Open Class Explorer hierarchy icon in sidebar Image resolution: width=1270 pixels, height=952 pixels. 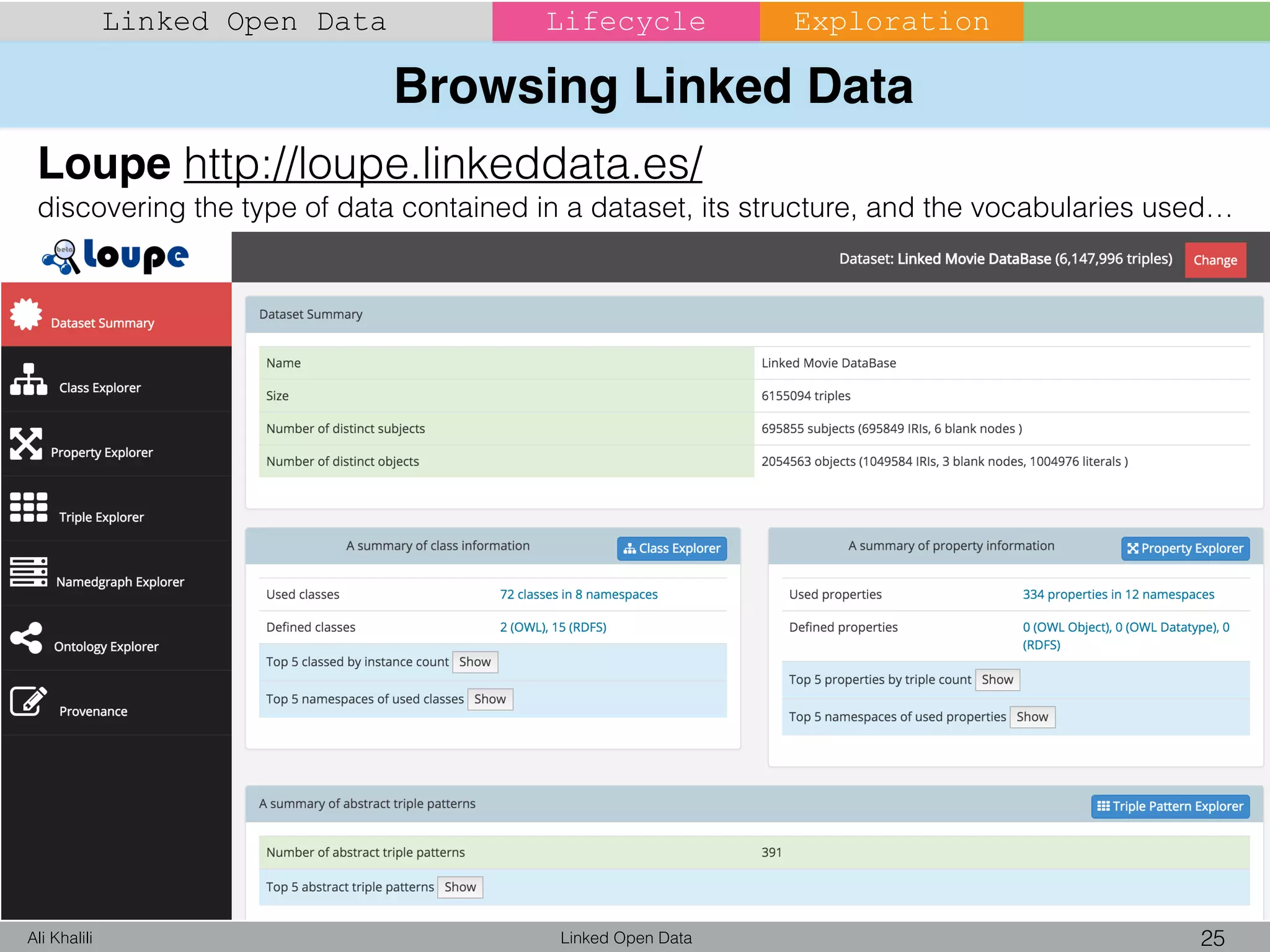pos(29,379)
